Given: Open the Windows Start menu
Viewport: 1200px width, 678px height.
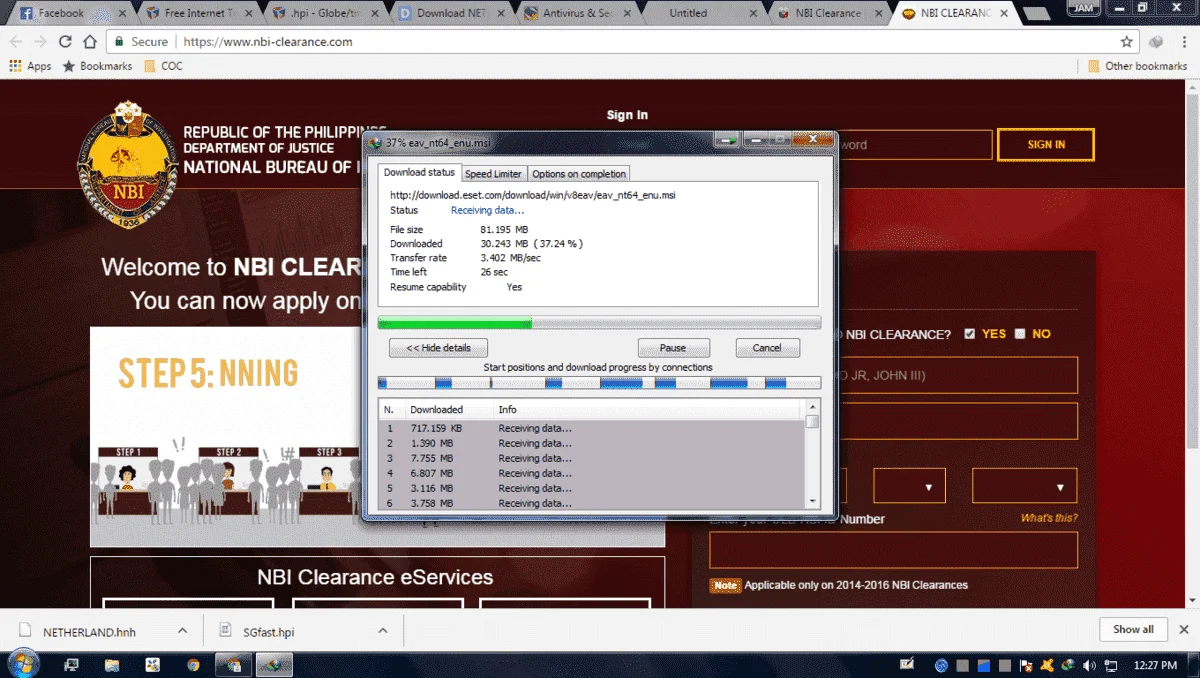Looking at the screenshot, I should (22, 663).
